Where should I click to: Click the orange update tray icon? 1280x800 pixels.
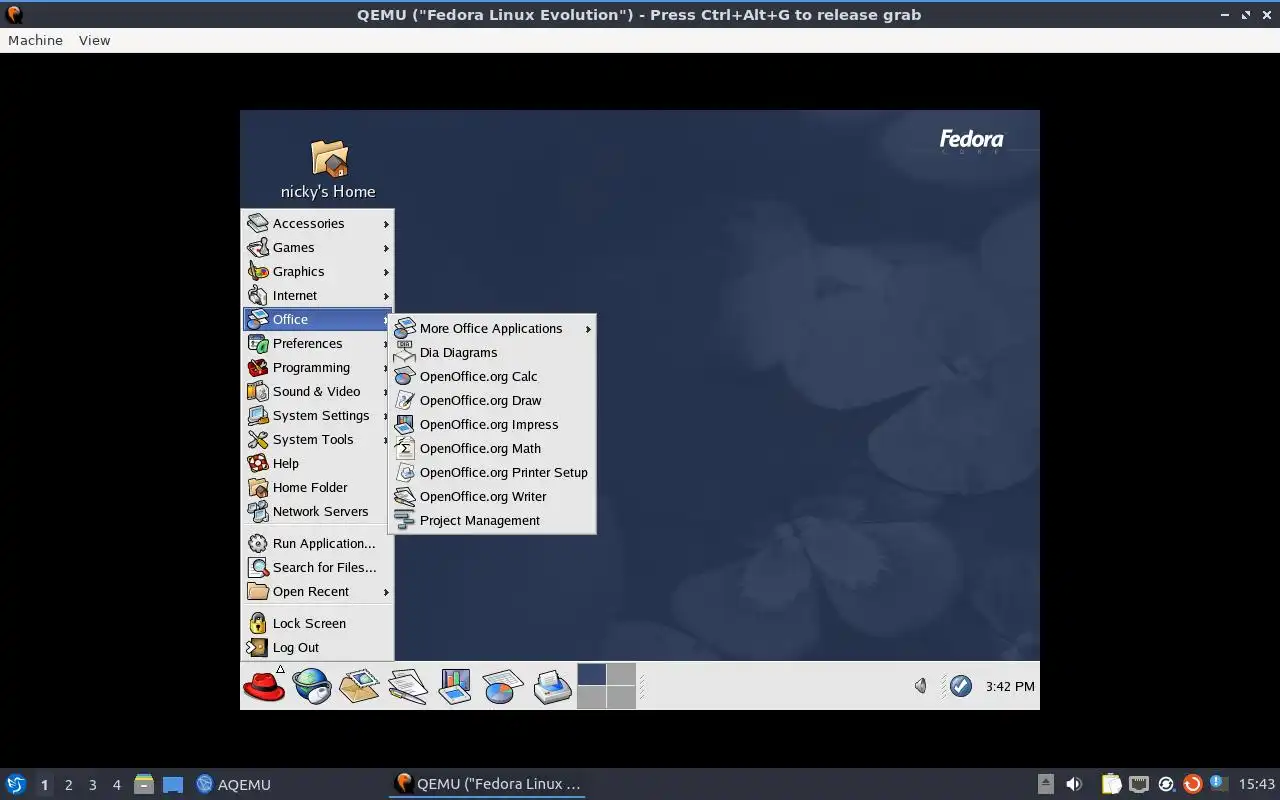[x=1192, y=784]
